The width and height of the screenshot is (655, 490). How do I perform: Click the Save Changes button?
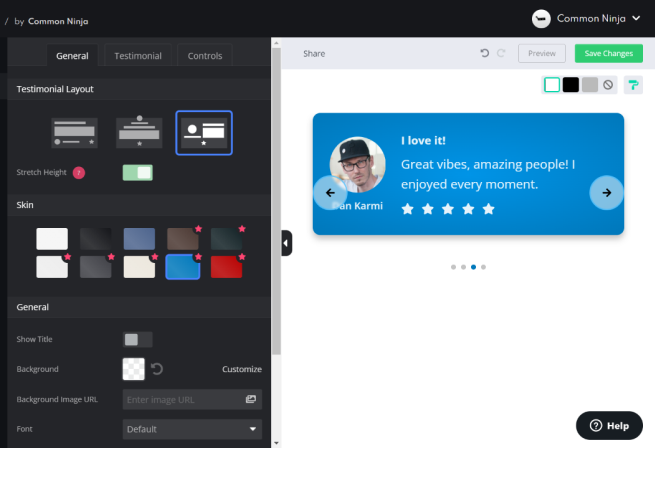click(x=609, y=53)
